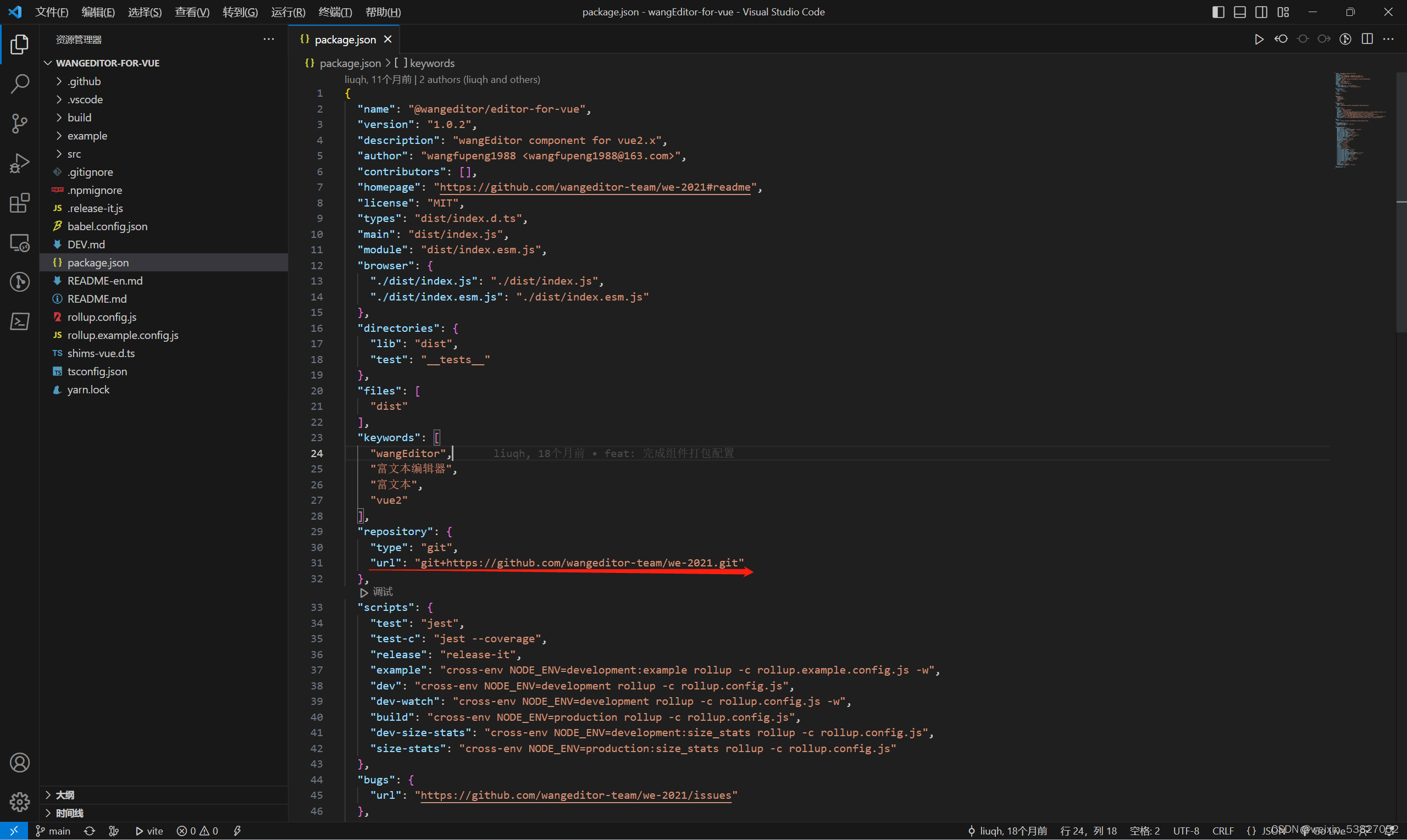Close the package.json tab
1407x840 pixels.
point(388,39)
